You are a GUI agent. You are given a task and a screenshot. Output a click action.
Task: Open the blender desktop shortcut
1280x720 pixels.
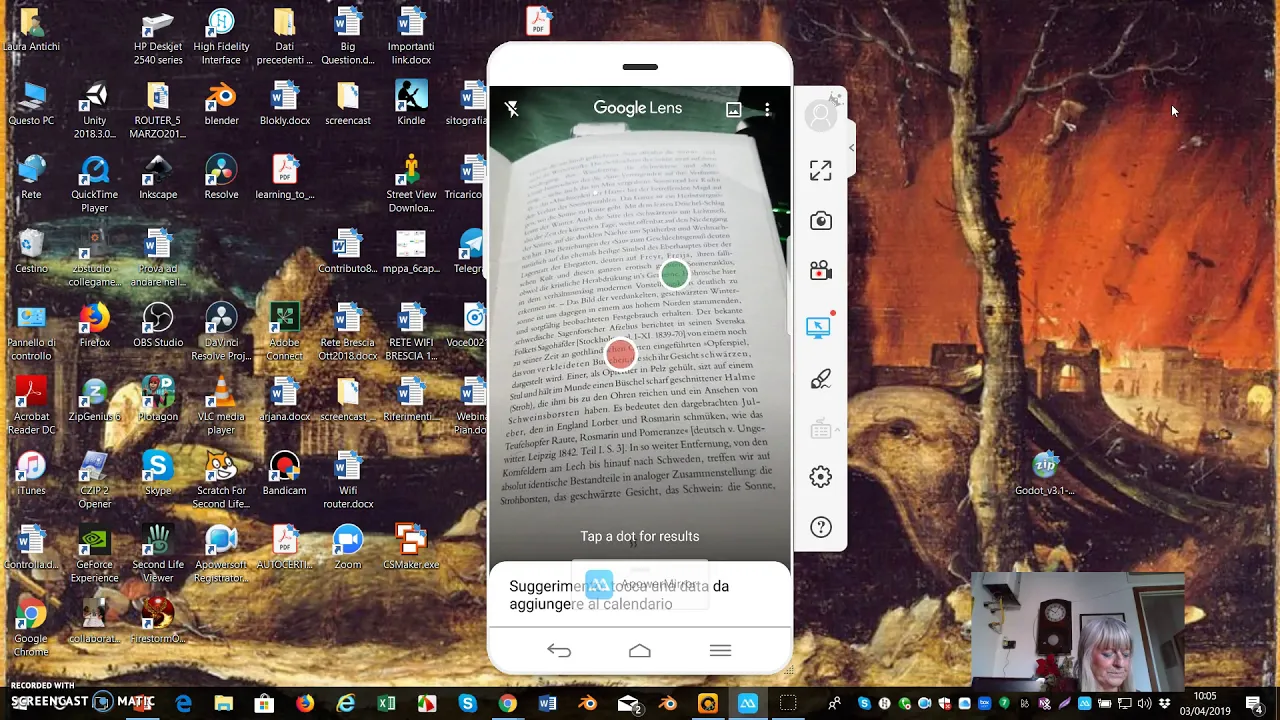[221, 104]
